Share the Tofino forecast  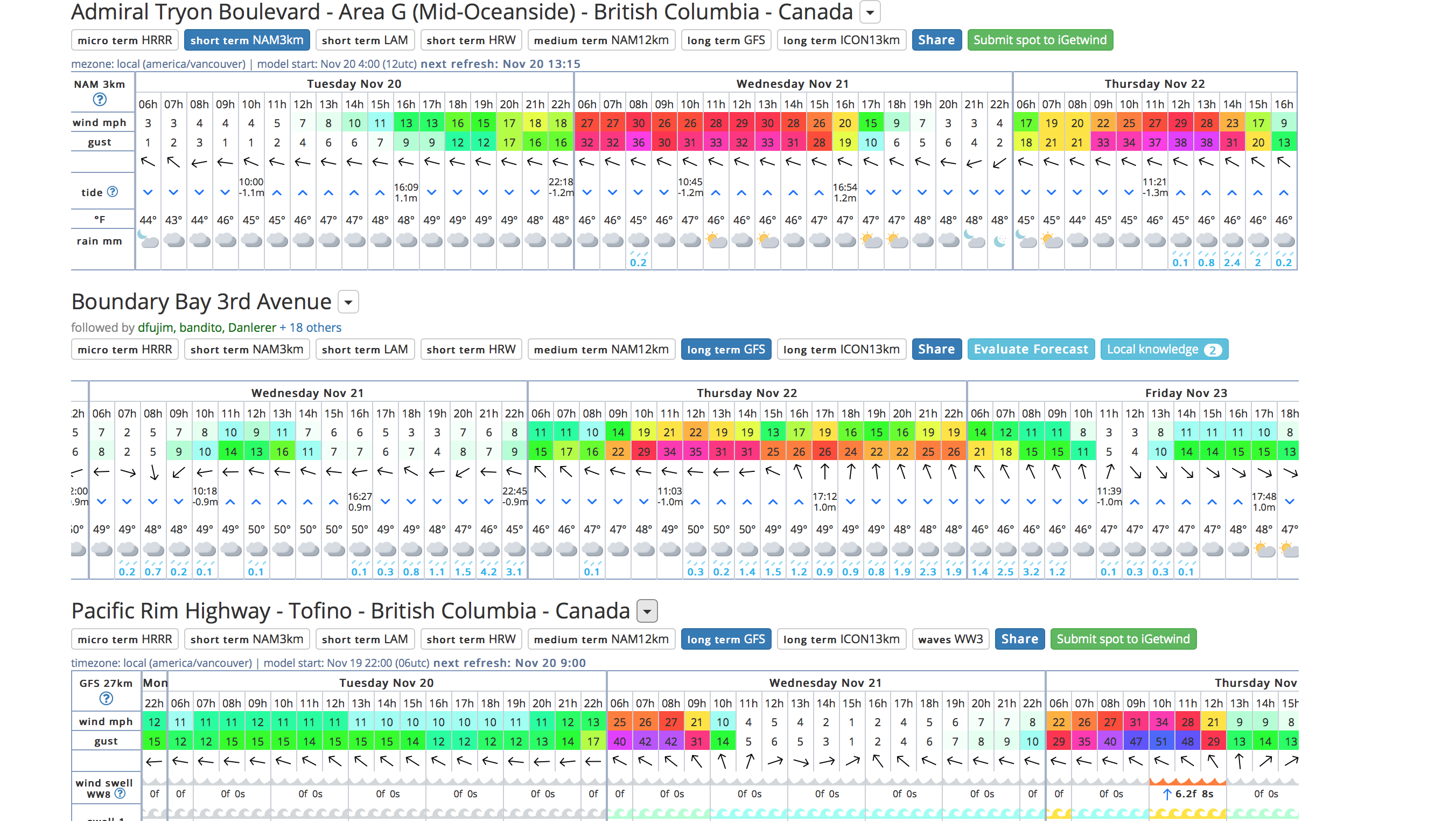1019,639
